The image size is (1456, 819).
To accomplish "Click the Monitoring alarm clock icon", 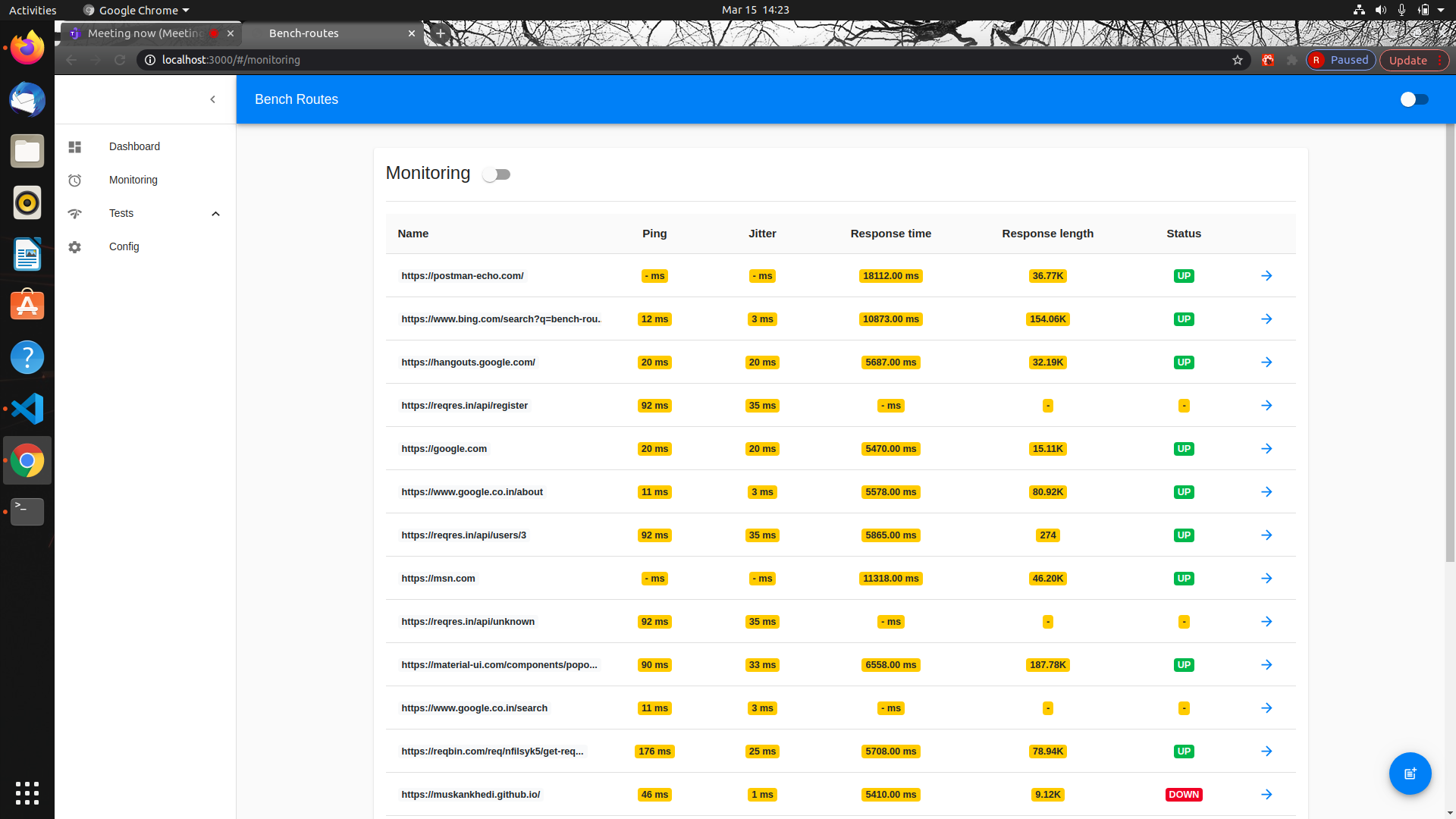I will [x=74, y=180].
